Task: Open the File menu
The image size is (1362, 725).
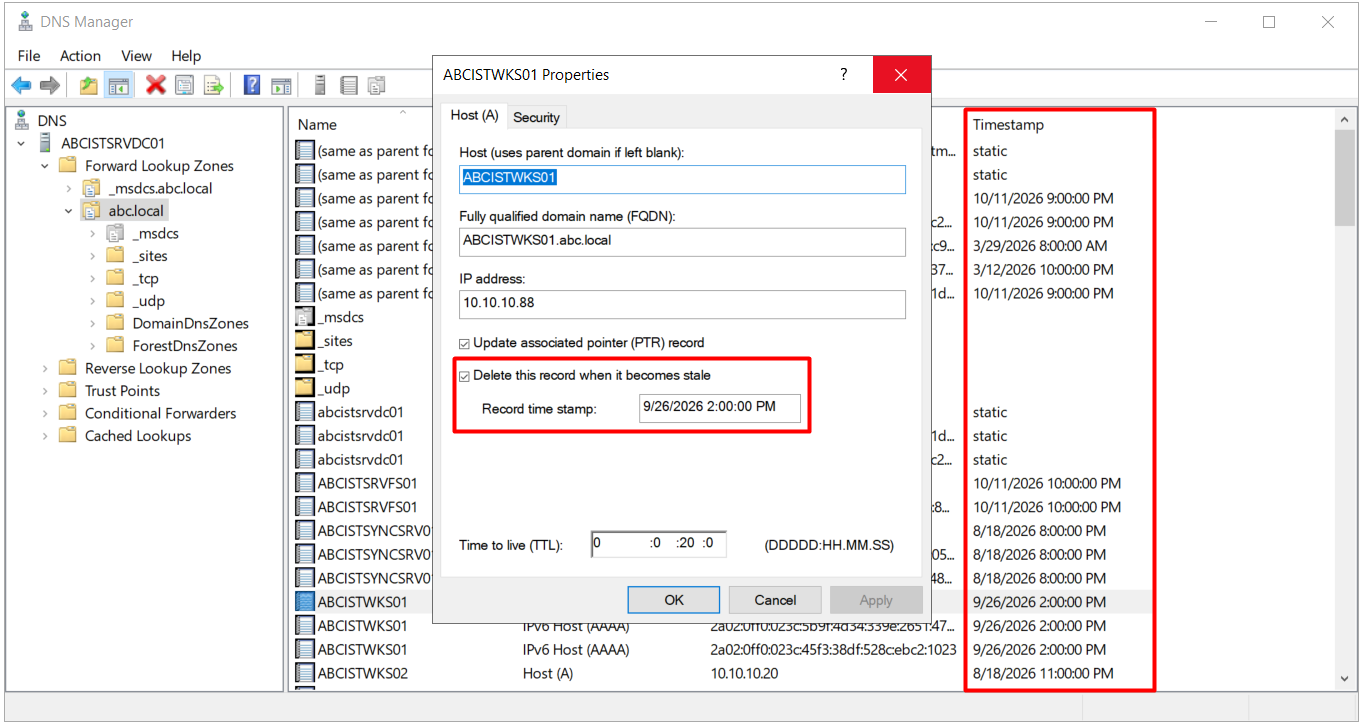Action: [x=29, y=56]
